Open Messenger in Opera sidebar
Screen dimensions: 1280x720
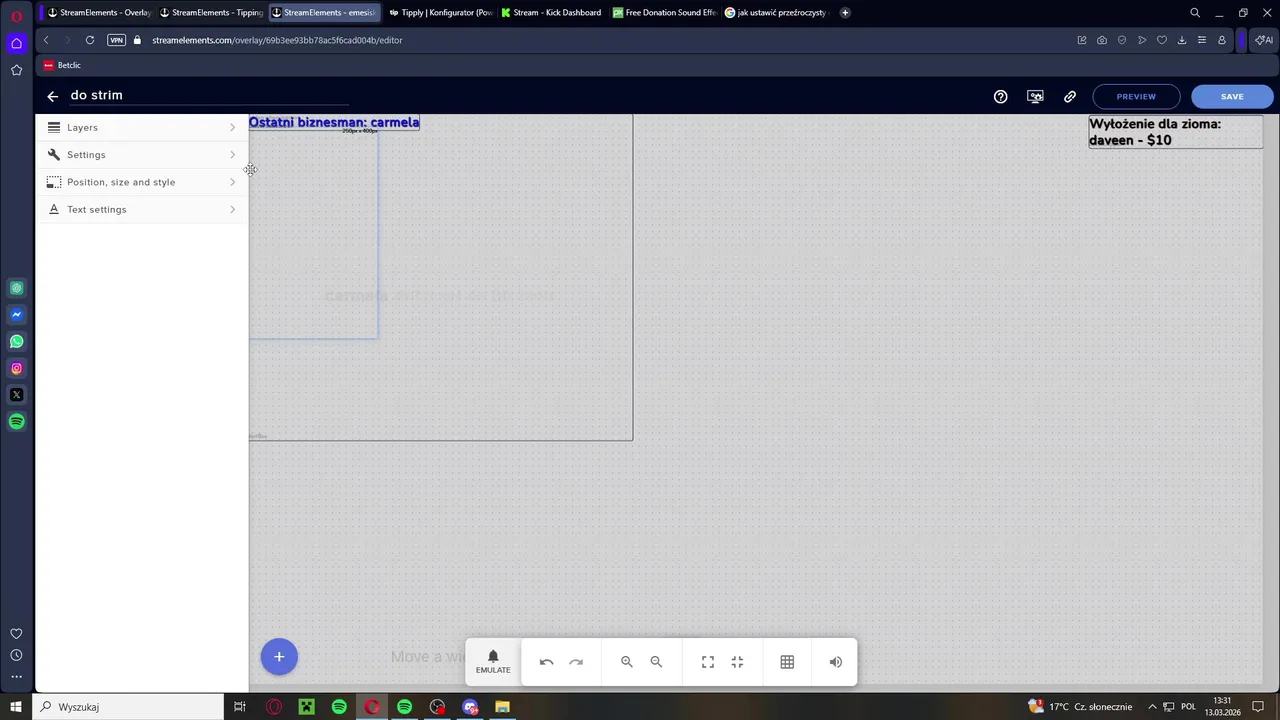point(16,315)
